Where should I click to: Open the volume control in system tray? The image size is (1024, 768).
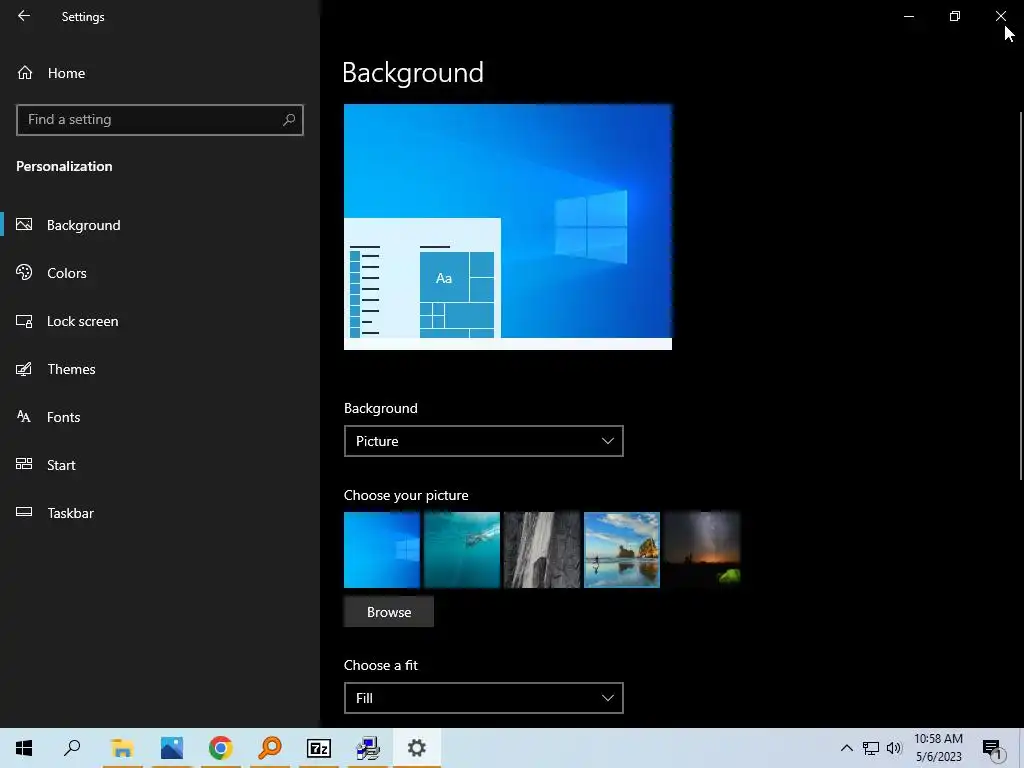(894, 748)
